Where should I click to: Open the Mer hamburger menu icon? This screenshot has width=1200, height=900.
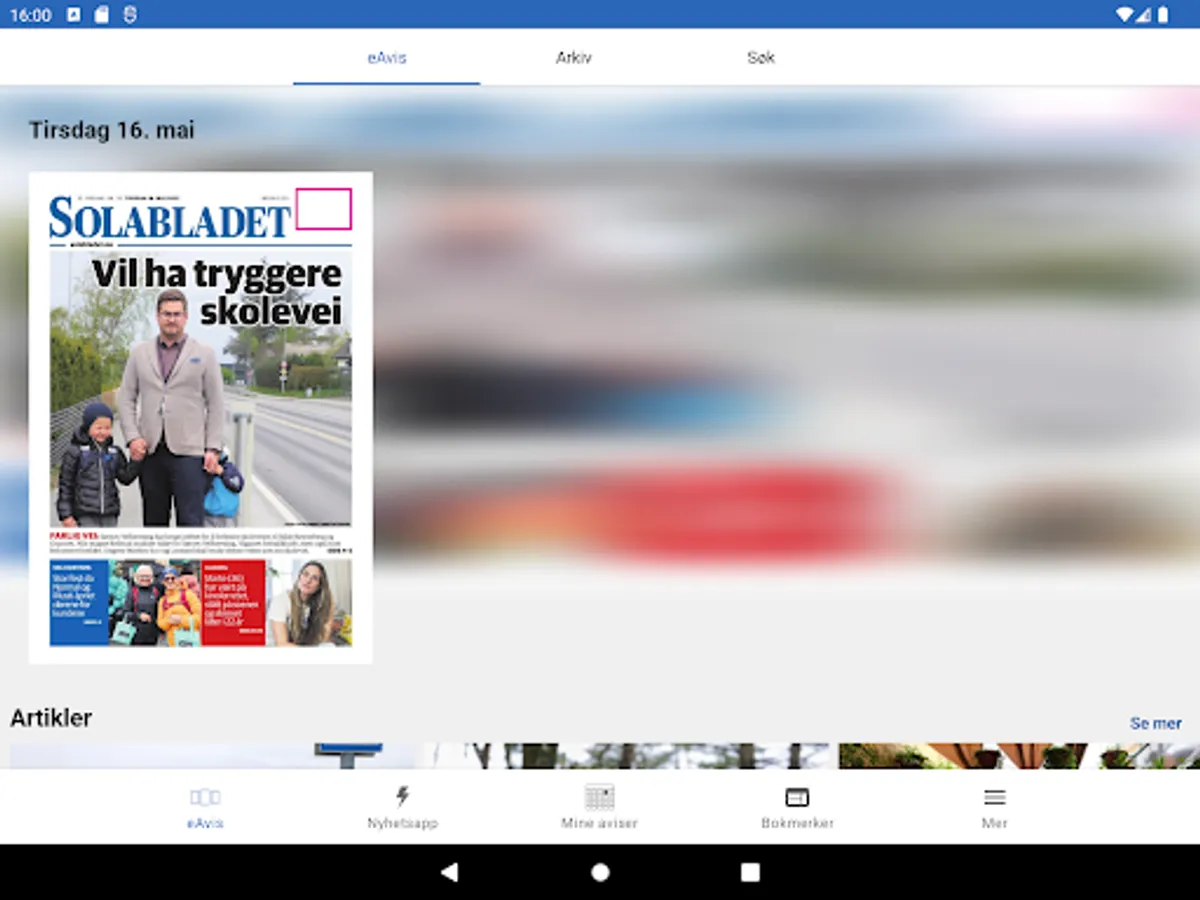[994, 797]
